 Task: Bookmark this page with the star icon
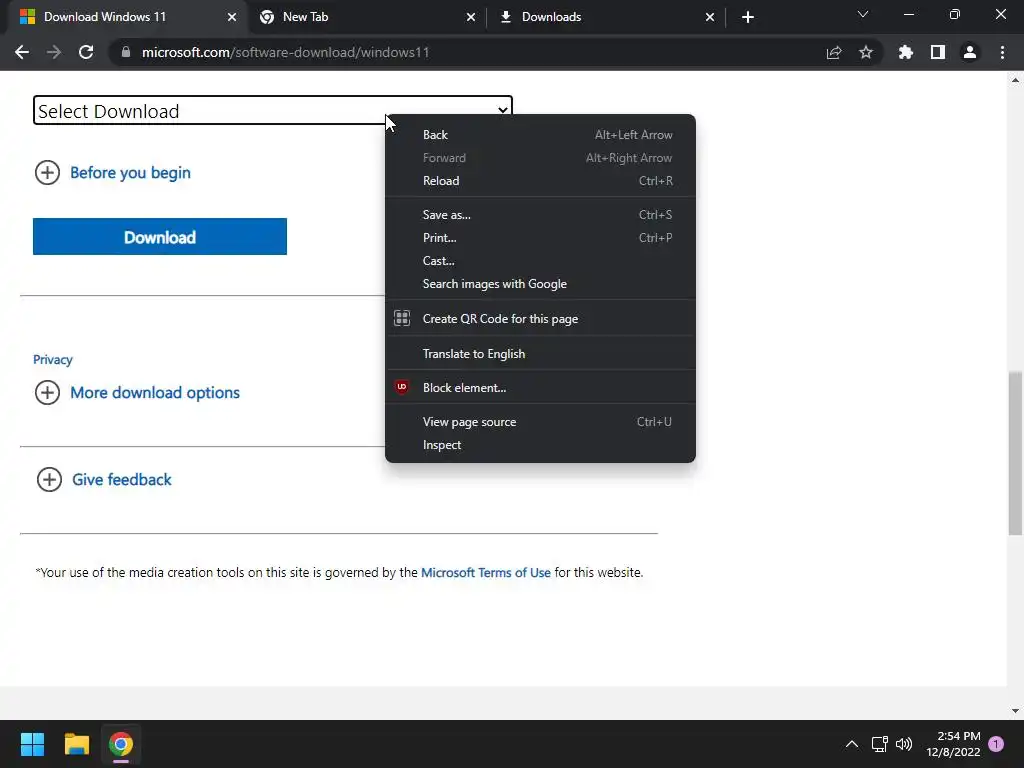[x=866, y=52]
